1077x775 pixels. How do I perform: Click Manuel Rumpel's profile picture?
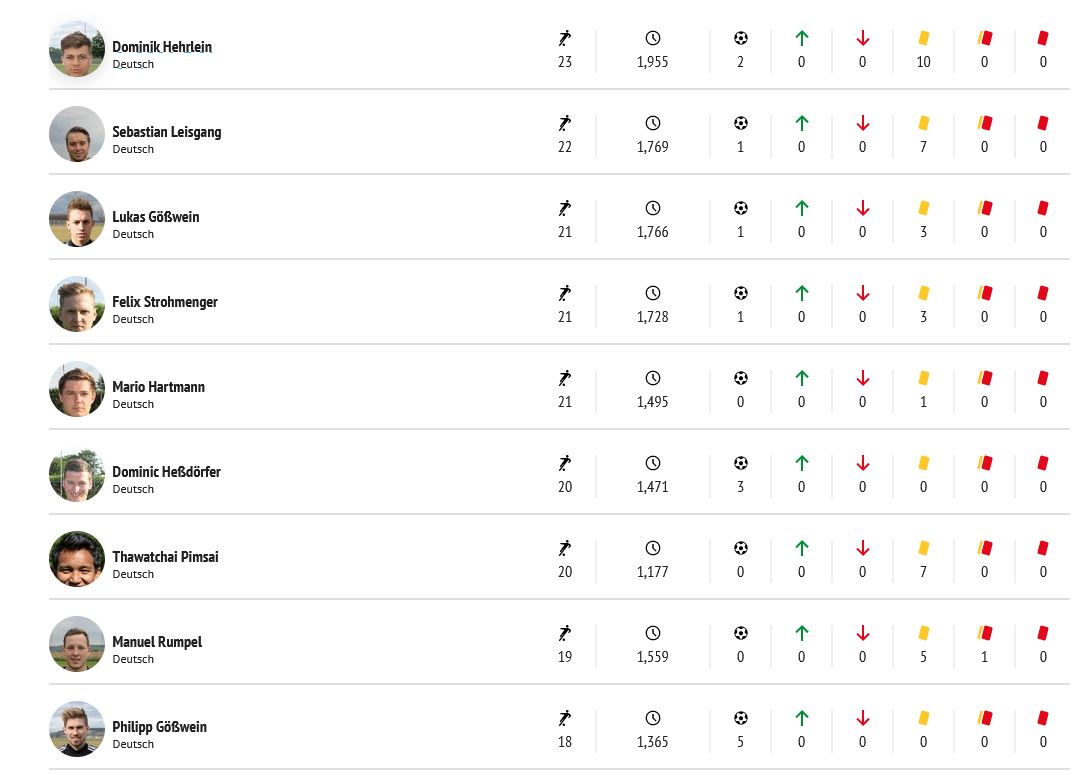[x=77, y=644]
